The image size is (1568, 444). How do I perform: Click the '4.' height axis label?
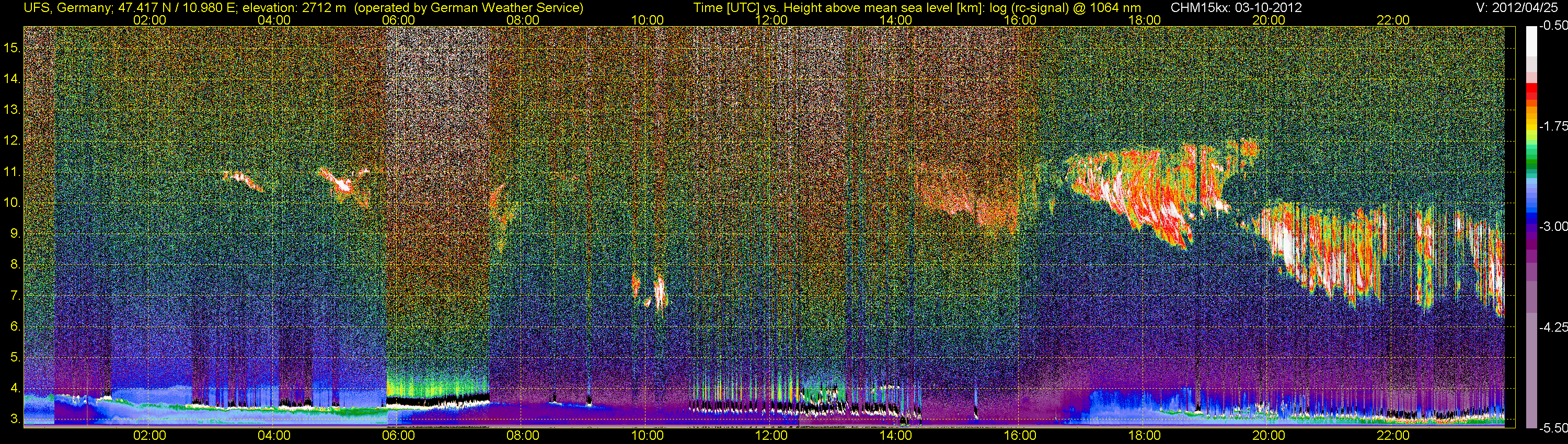pos(16,388)
